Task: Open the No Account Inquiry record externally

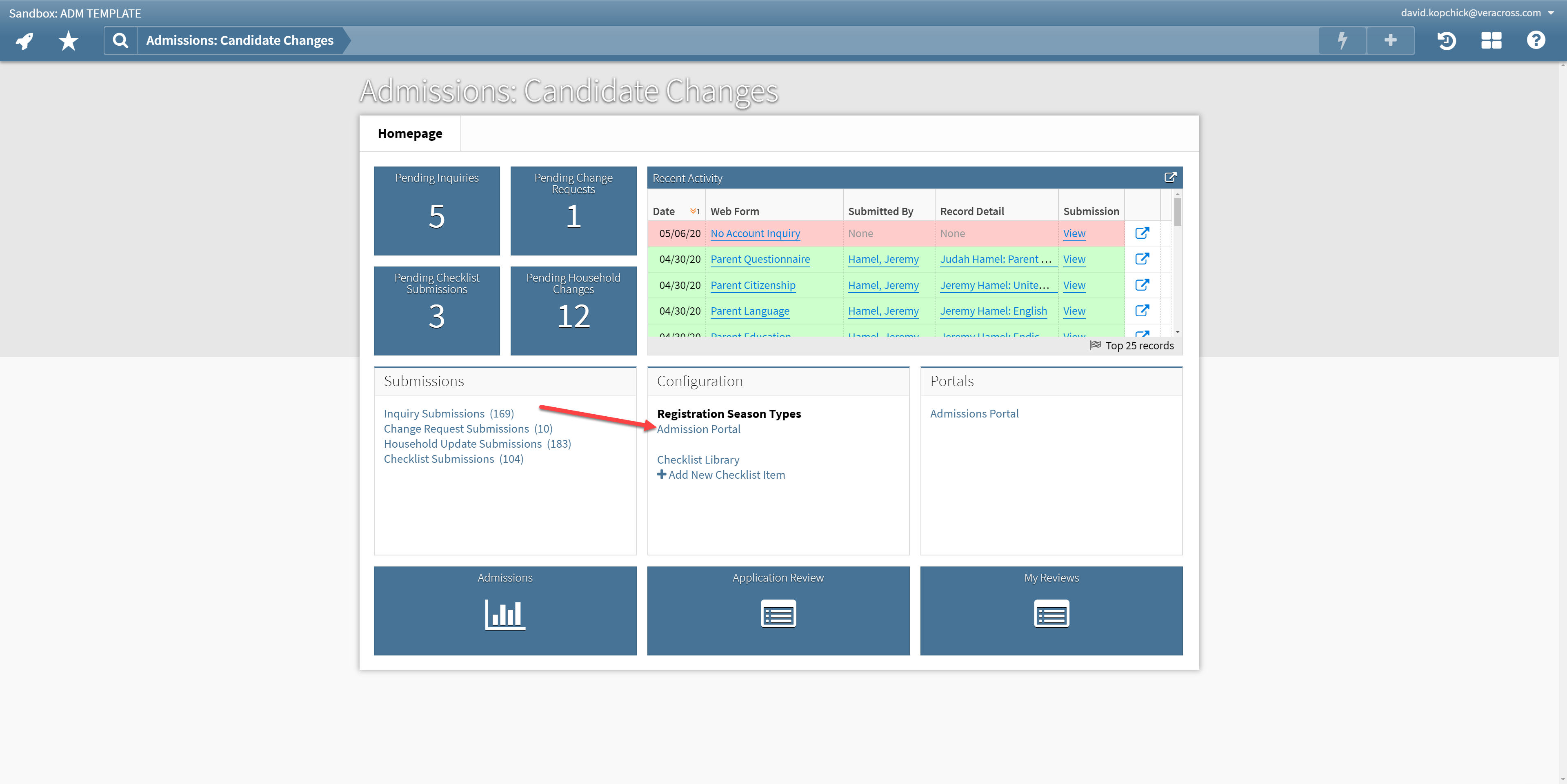Action: (1142, 233)
